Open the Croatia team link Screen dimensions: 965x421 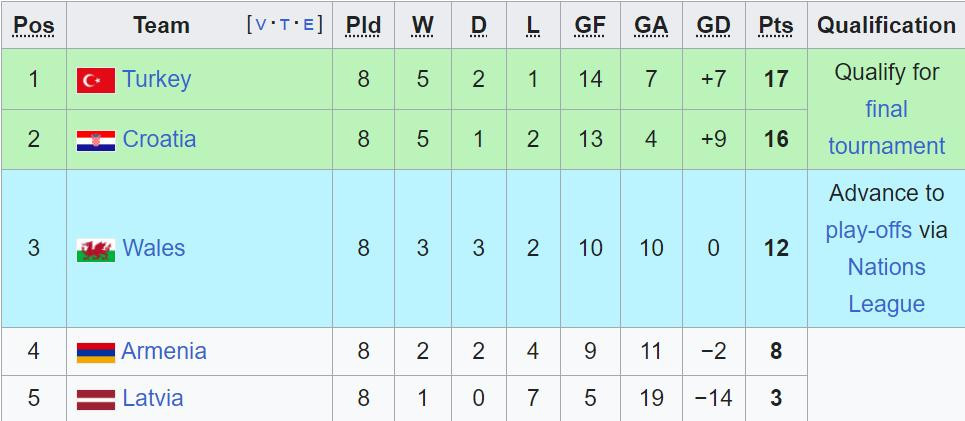point(159,139)
